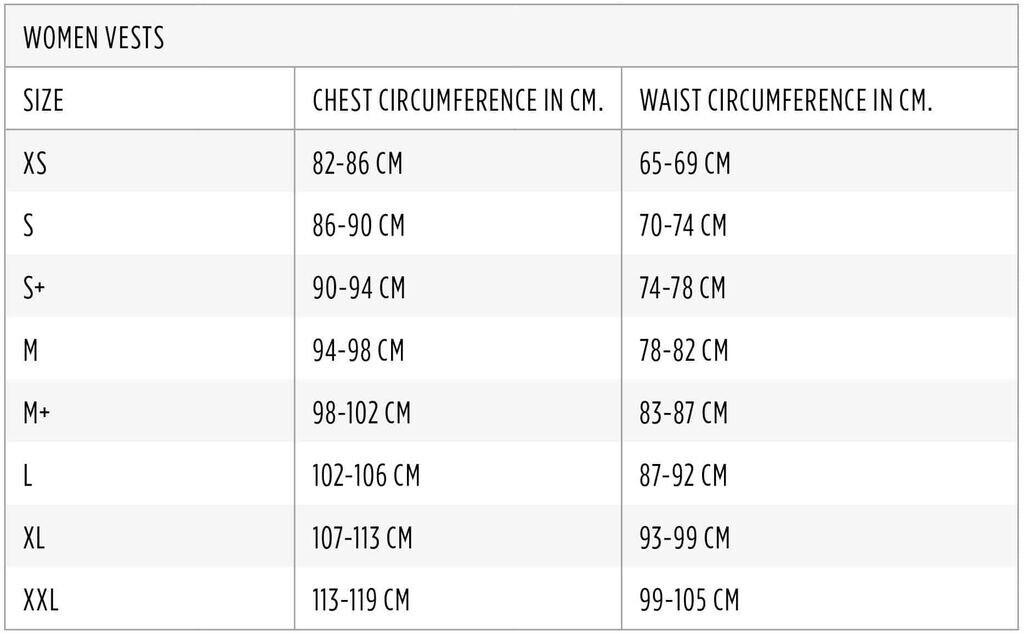Viewport: 1024px width, 634px height.
Task: Click the 113-119 CM chest value
Action: pos(362,601)
